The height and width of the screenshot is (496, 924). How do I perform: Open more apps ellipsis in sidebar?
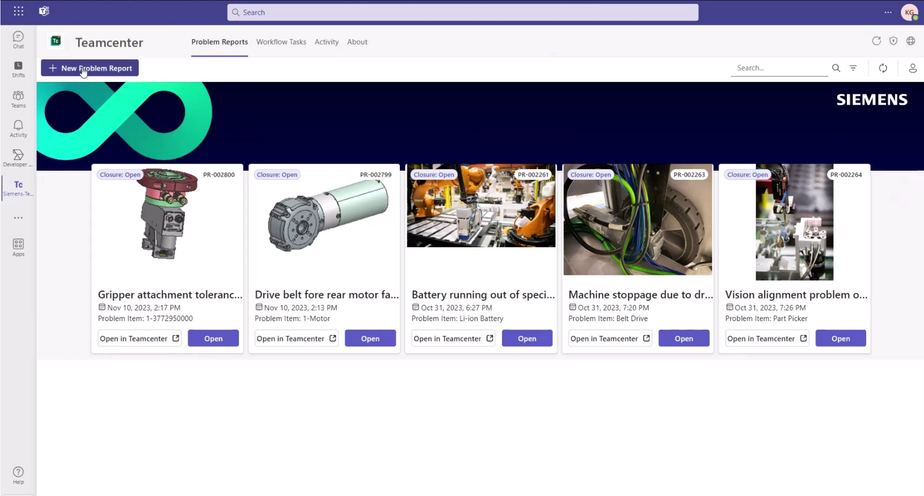coord(18,218)
